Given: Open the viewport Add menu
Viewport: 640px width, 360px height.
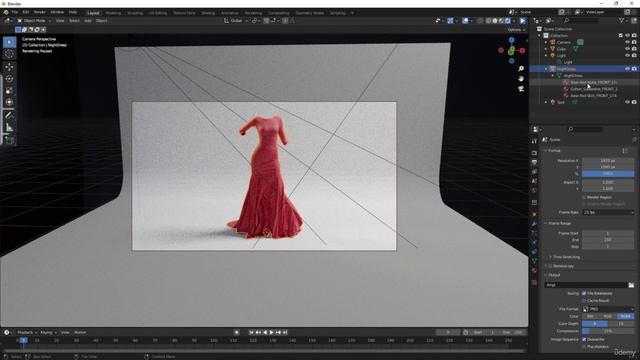Looking at the screenshot, I should coord(88,20).
